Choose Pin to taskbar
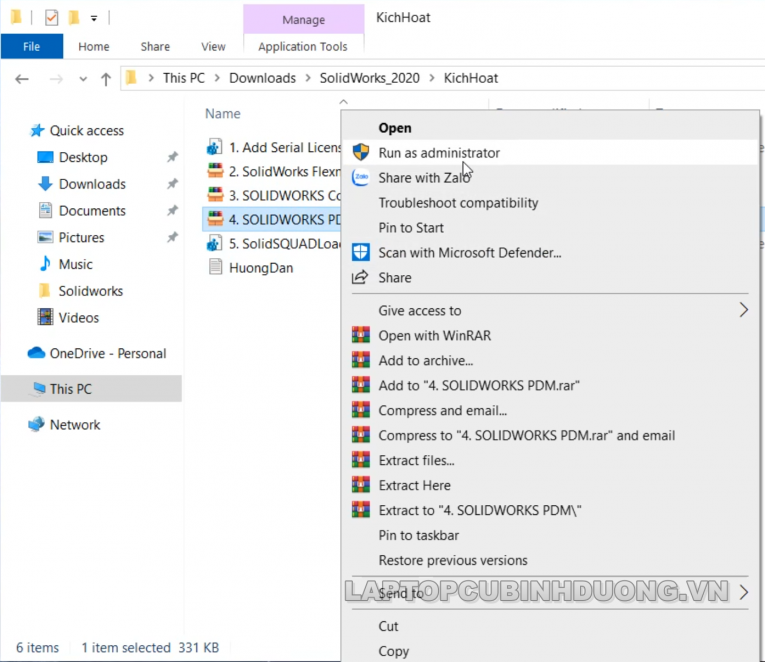 [419, 535]
